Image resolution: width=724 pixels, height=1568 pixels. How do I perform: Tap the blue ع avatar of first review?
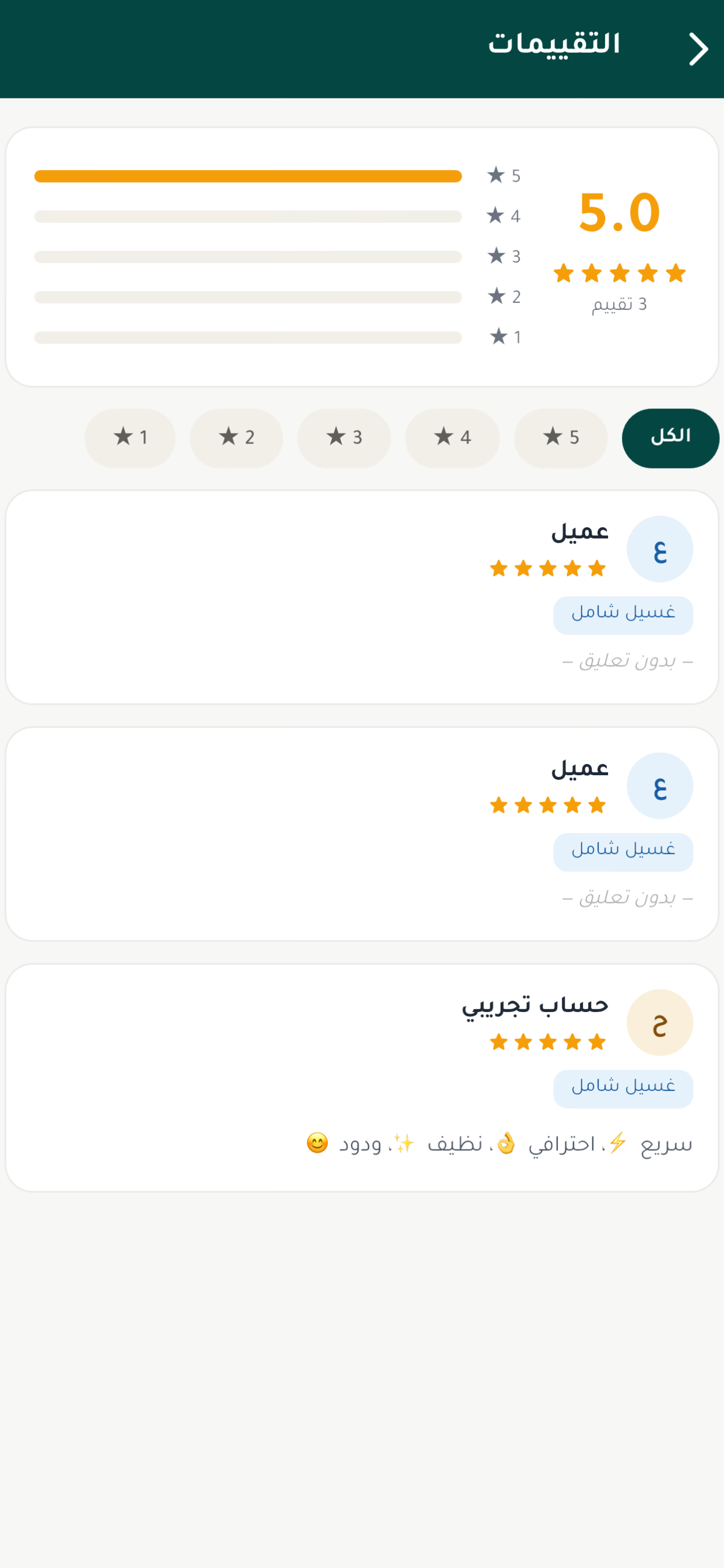(659, 549)
